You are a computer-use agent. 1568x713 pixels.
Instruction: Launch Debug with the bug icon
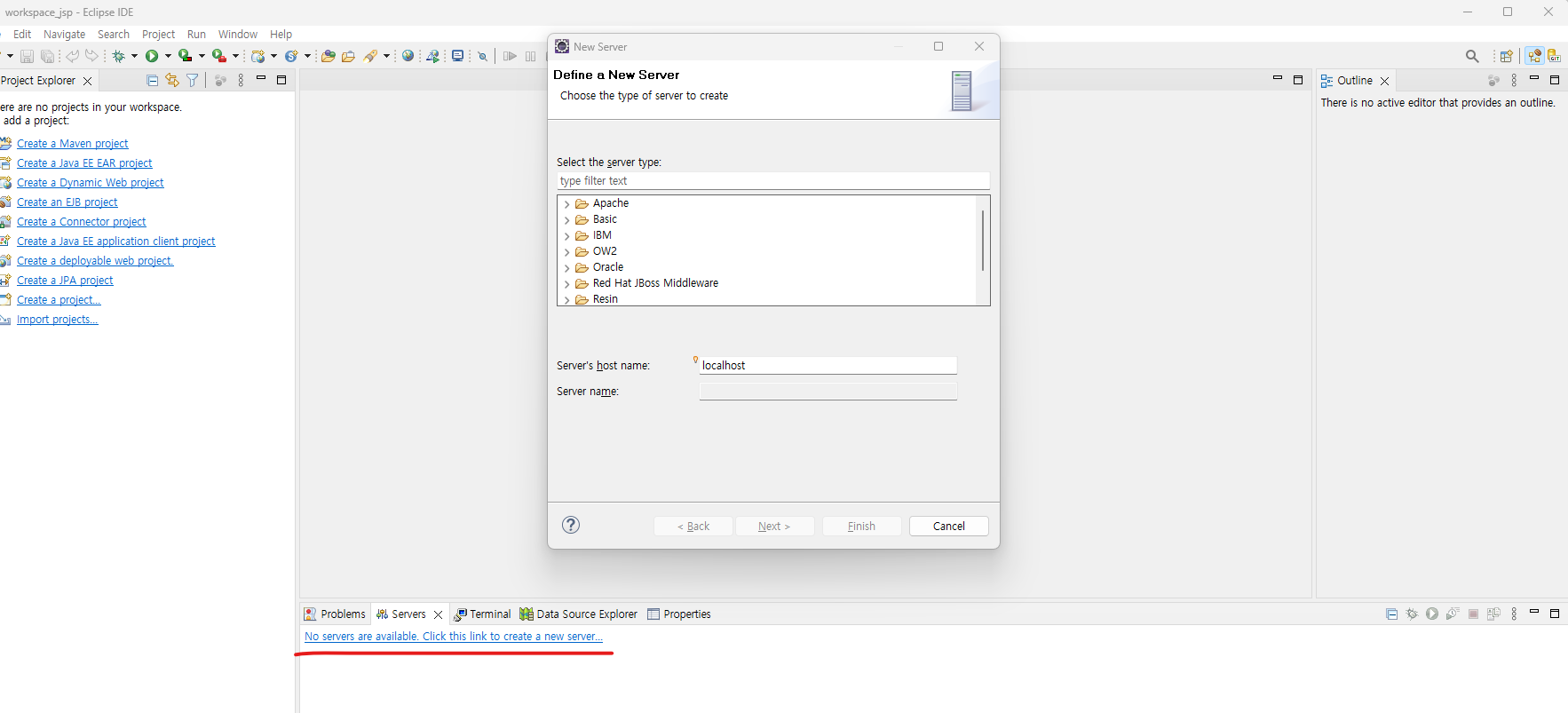click(x=119, y=56)
